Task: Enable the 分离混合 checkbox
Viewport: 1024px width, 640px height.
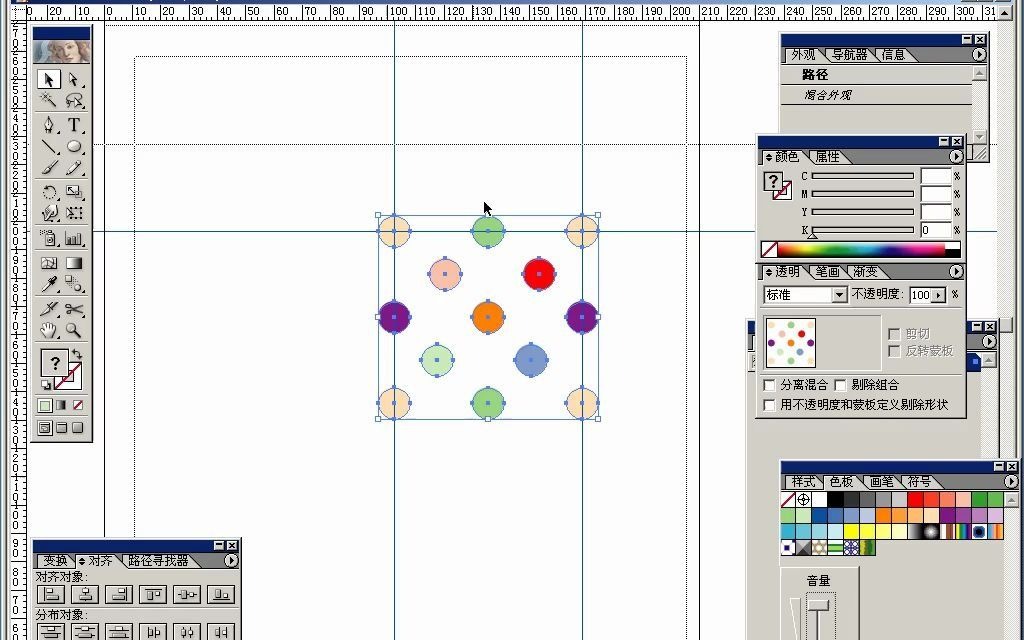Action: 768,384
